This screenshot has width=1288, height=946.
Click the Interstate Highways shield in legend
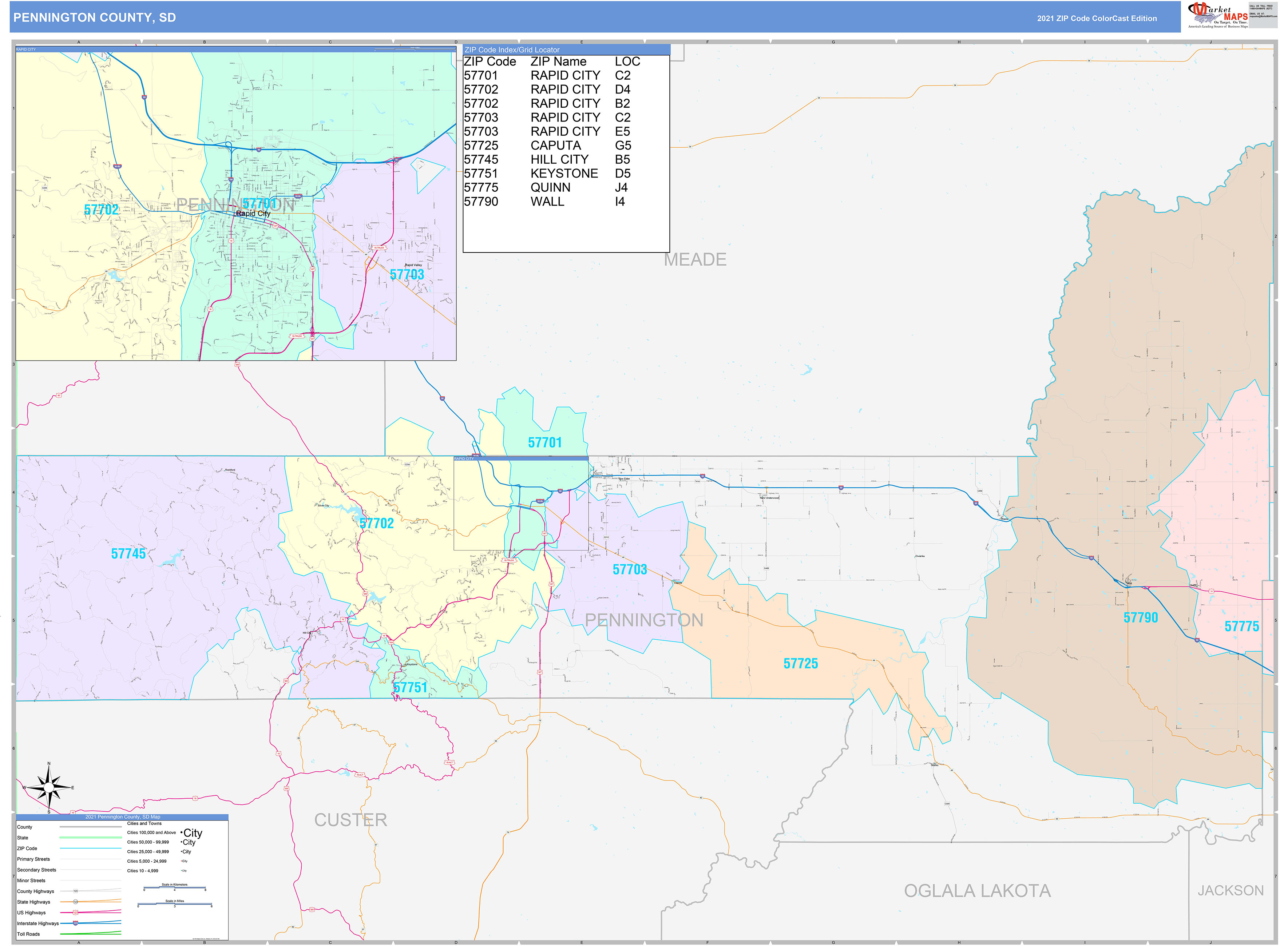(x=75, y=923)
